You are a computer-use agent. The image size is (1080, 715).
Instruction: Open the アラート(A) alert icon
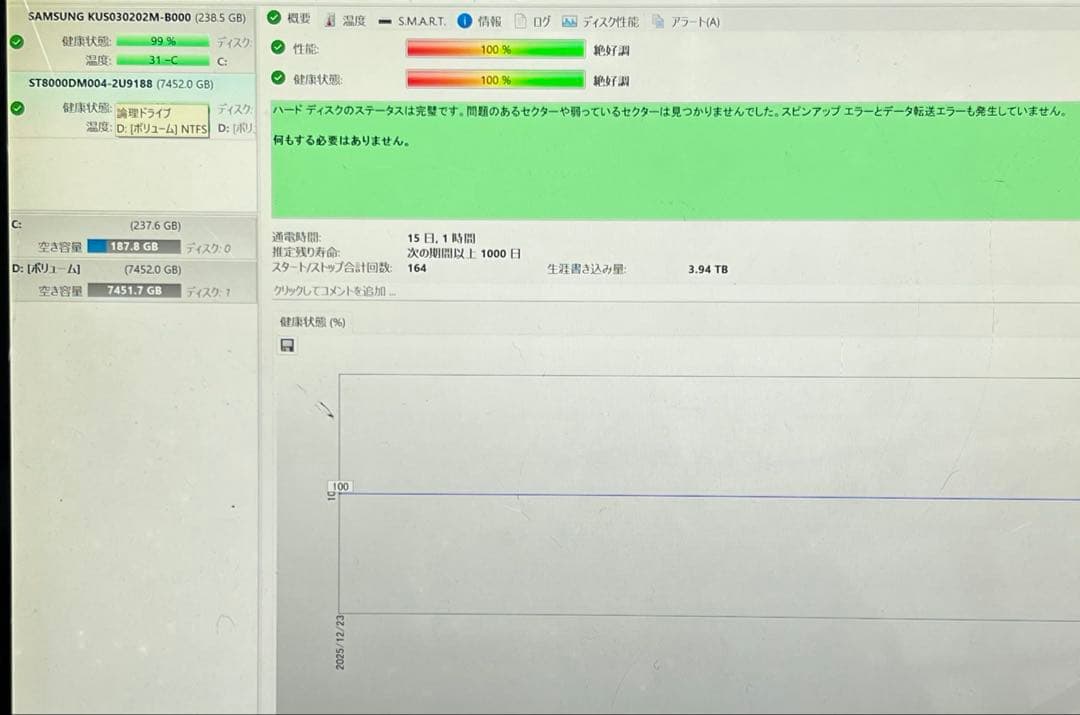[658, 19]
